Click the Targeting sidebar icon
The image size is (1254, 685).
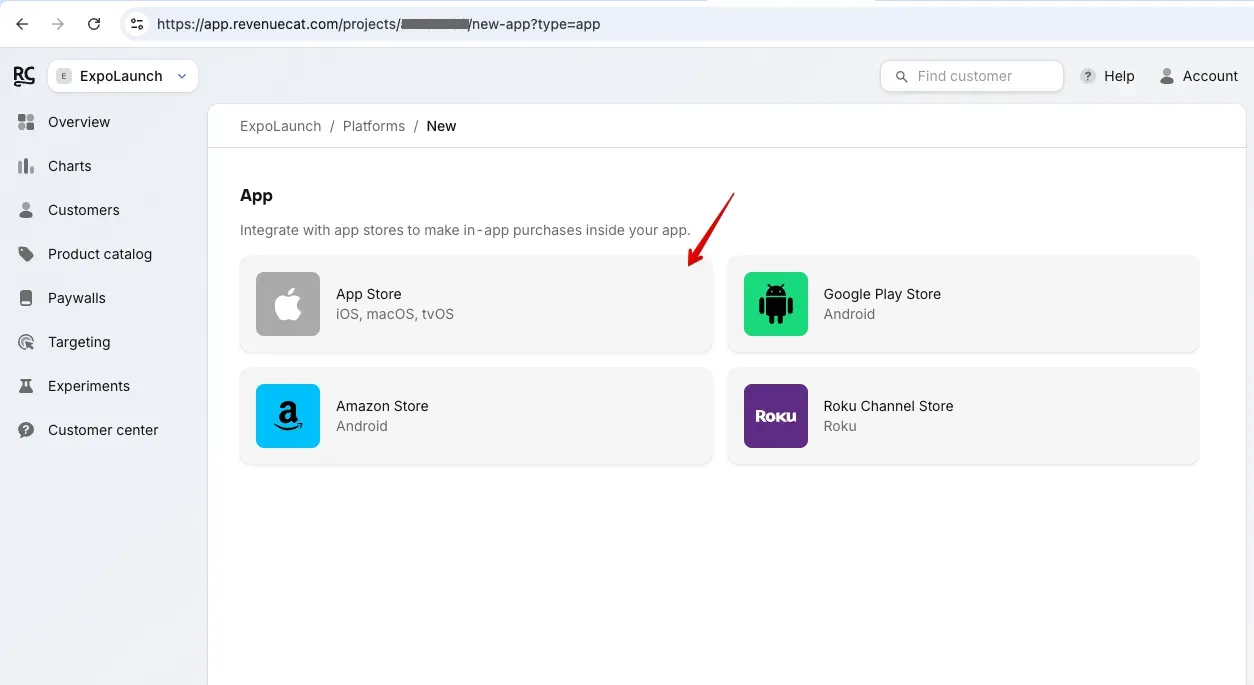click(27, 342)
